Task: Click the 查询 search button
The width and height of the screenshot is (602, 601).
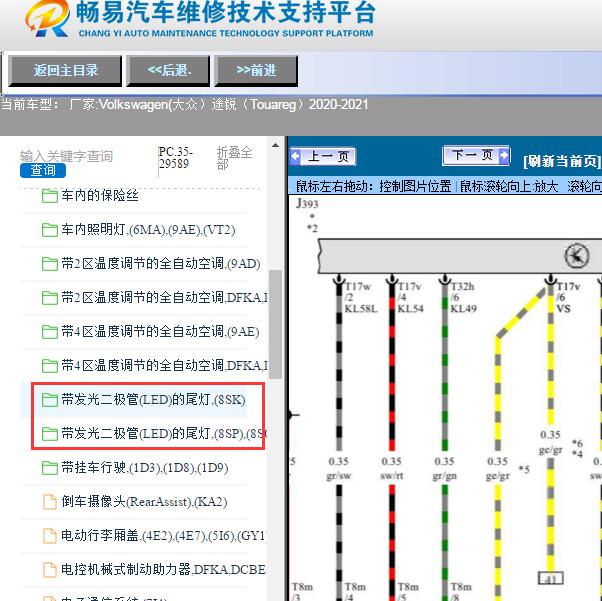Action: pos(43,171)
